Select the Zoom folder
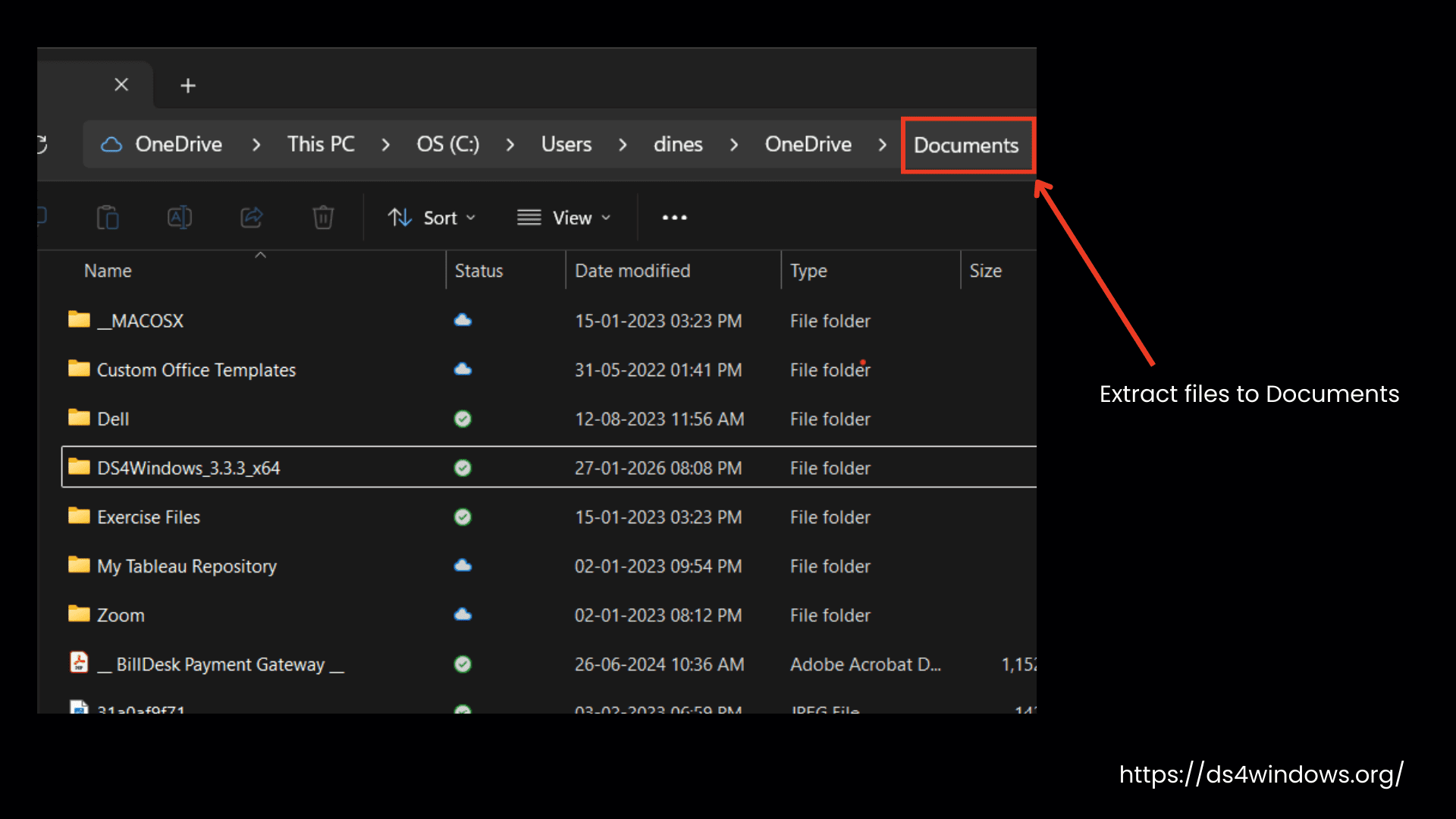Viewport: 1456px width, 819px height. point(549,615)
